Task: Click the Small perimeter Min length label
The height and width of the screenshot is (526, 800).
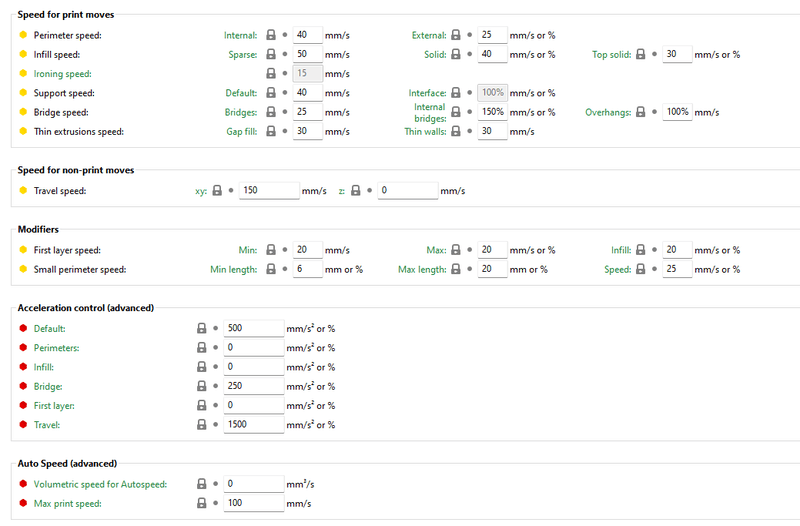Action: (x=234, y=269)
